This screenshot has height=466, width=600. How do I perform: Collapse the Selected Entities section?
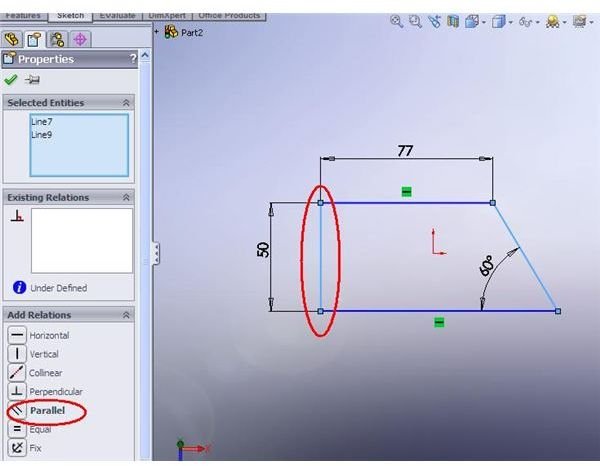click(x=126, y=103)
